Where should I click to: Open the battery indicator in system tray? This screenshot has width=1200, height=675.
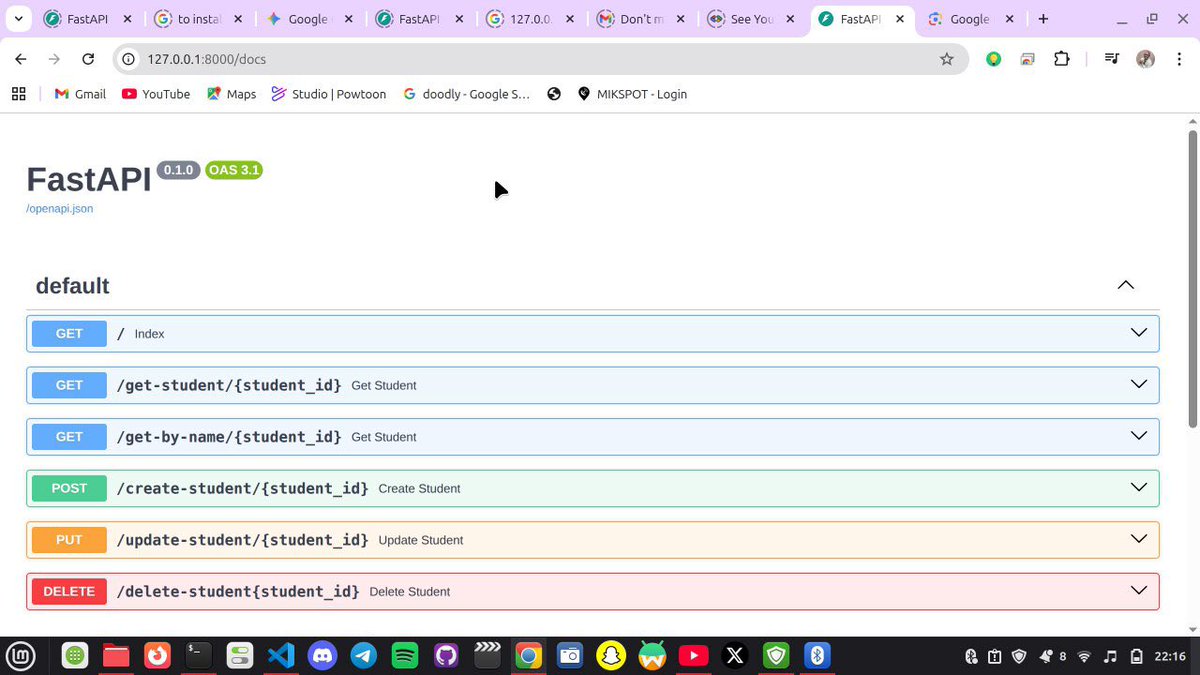pyautogui.click(x=1137, y=657)
